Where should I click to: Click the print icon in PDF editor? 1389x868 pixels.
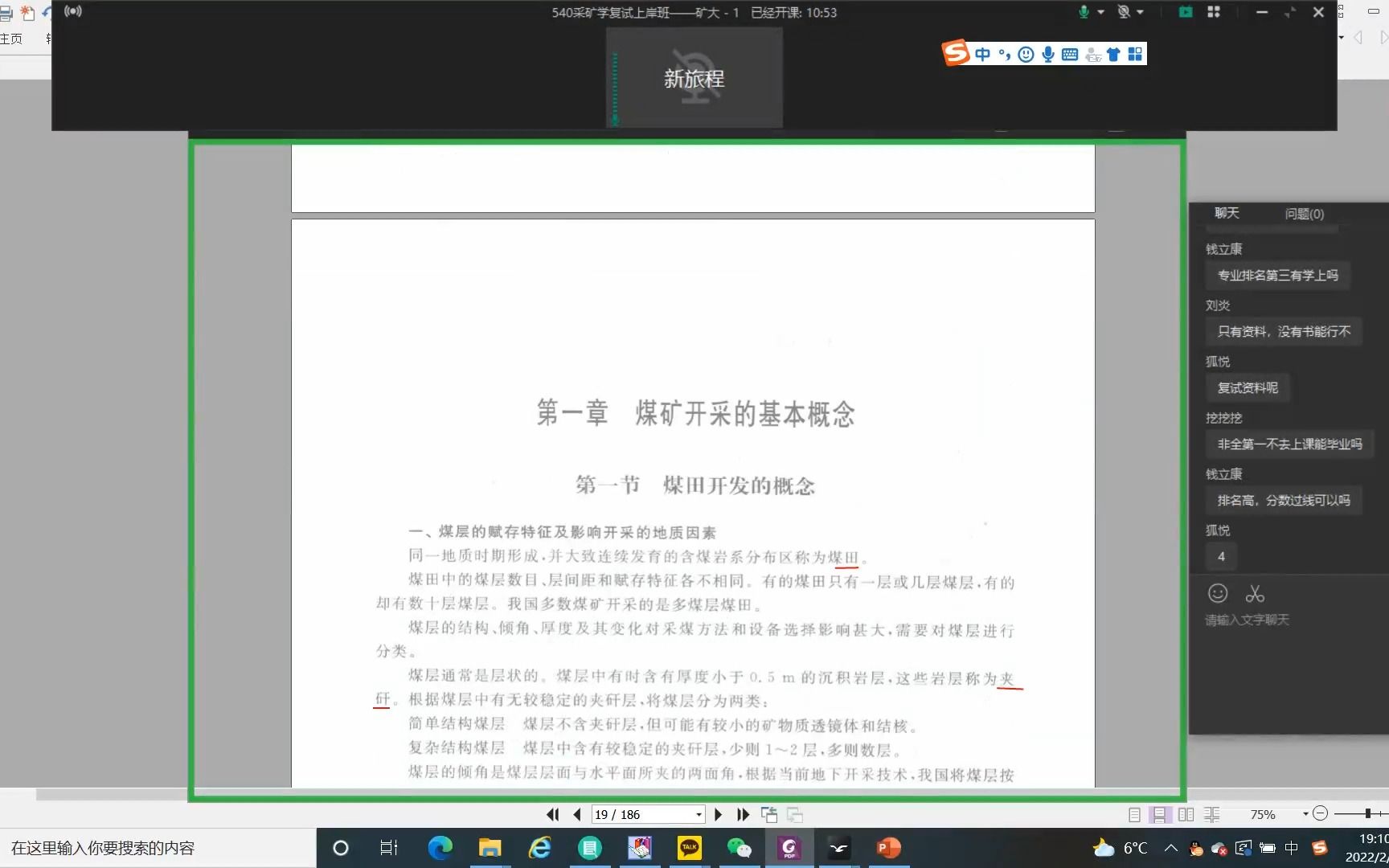point(6,13)
